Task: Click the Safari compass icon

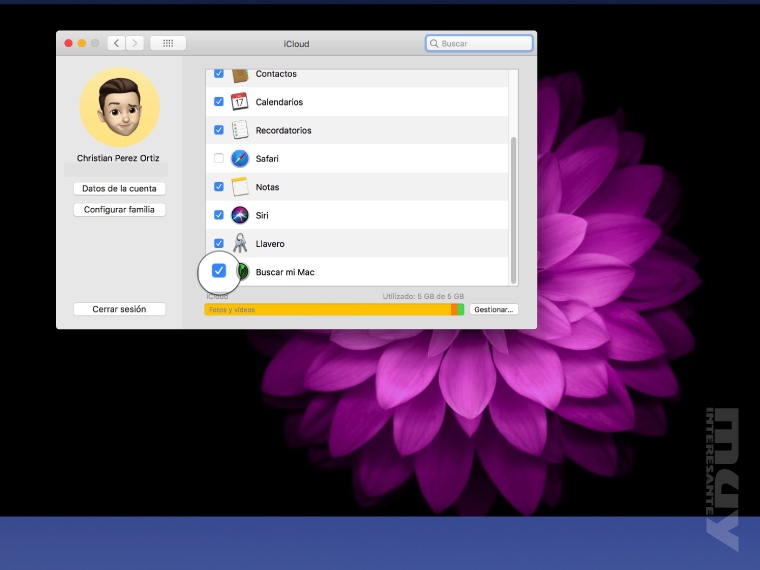Action: coord(240,158)
